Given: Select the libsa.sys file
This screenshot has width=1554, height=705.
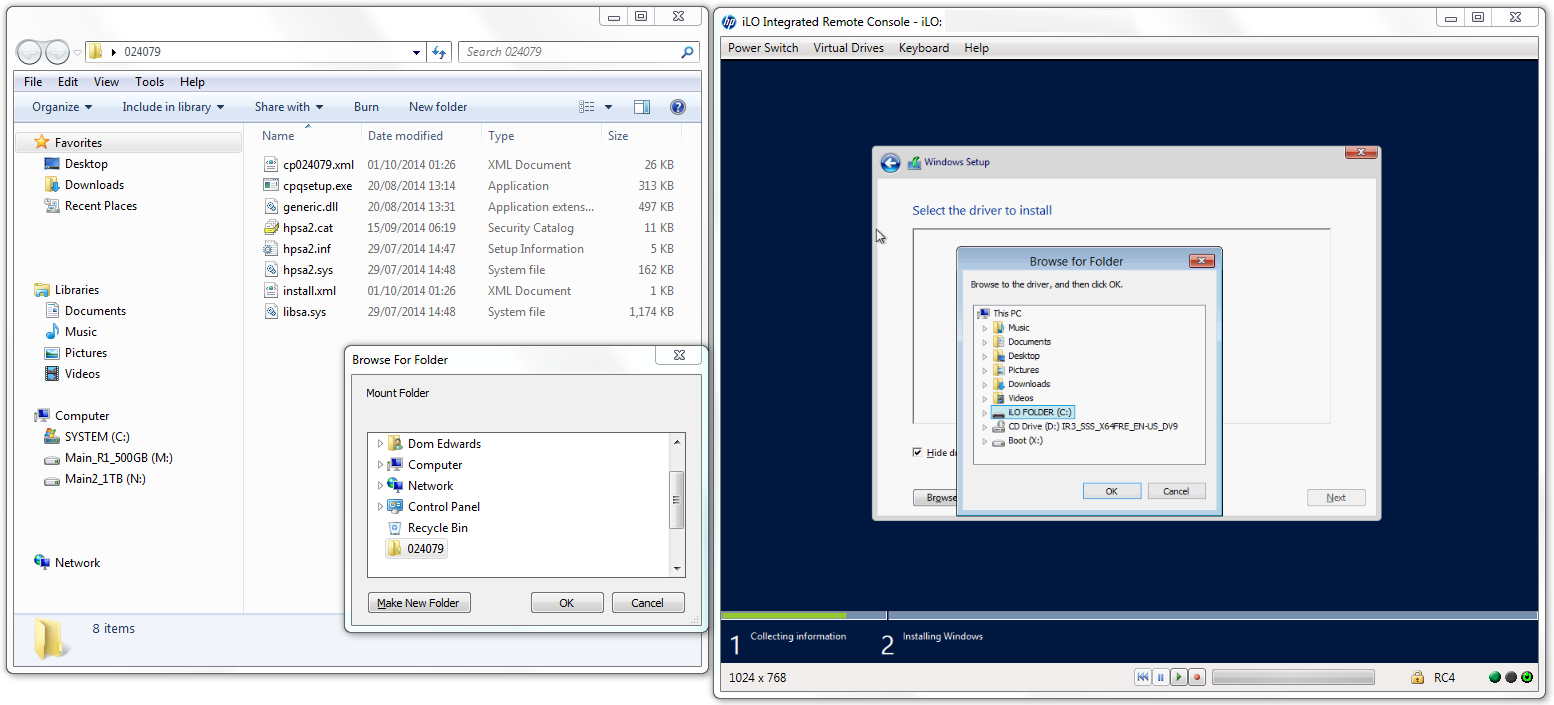Looking at the screenshot, I should [x=304, y=312].
